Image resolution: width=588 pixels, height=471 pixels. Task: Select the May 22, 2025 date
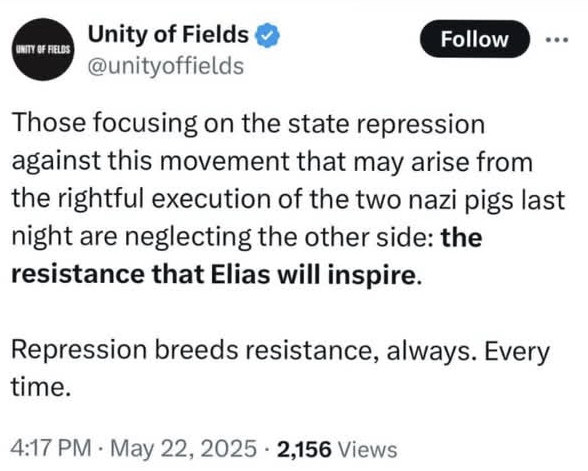click(183, 448)
